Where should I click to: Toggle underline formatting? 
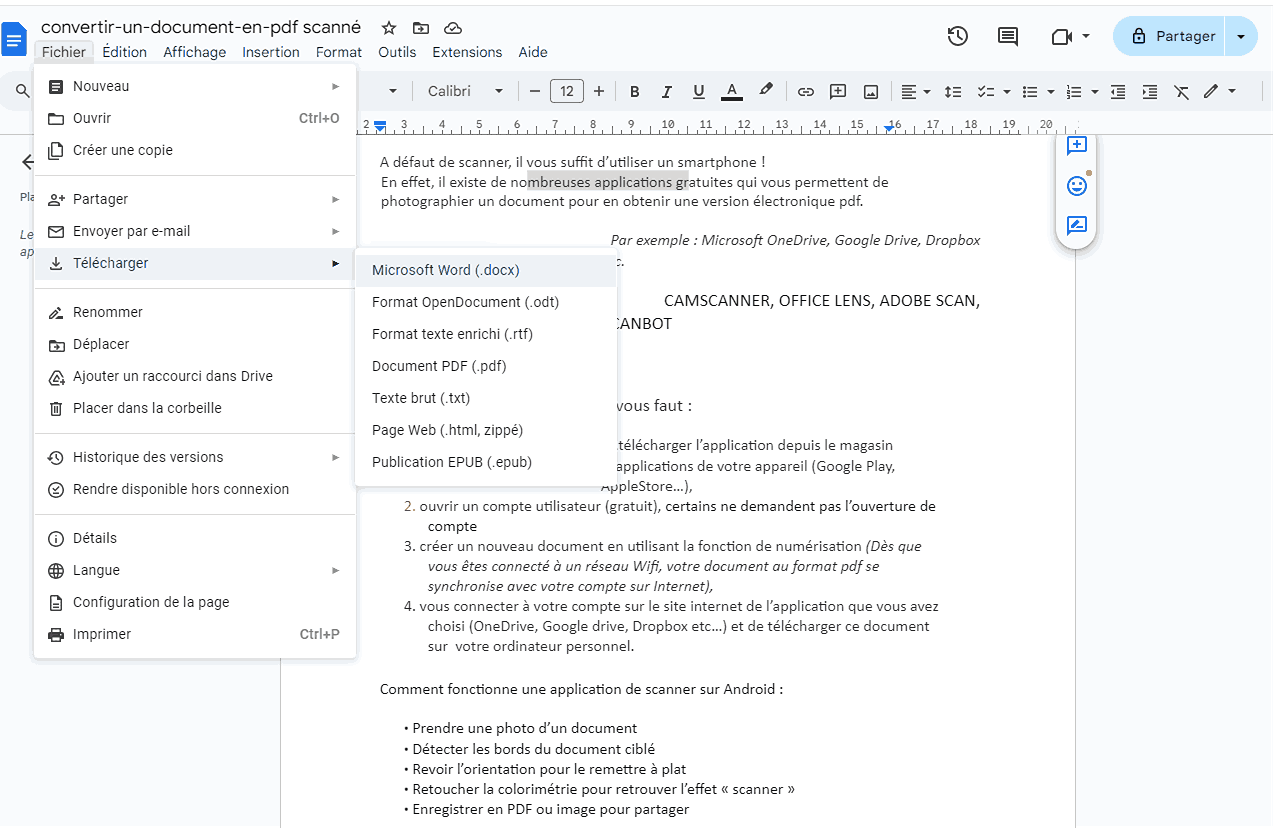699,91
